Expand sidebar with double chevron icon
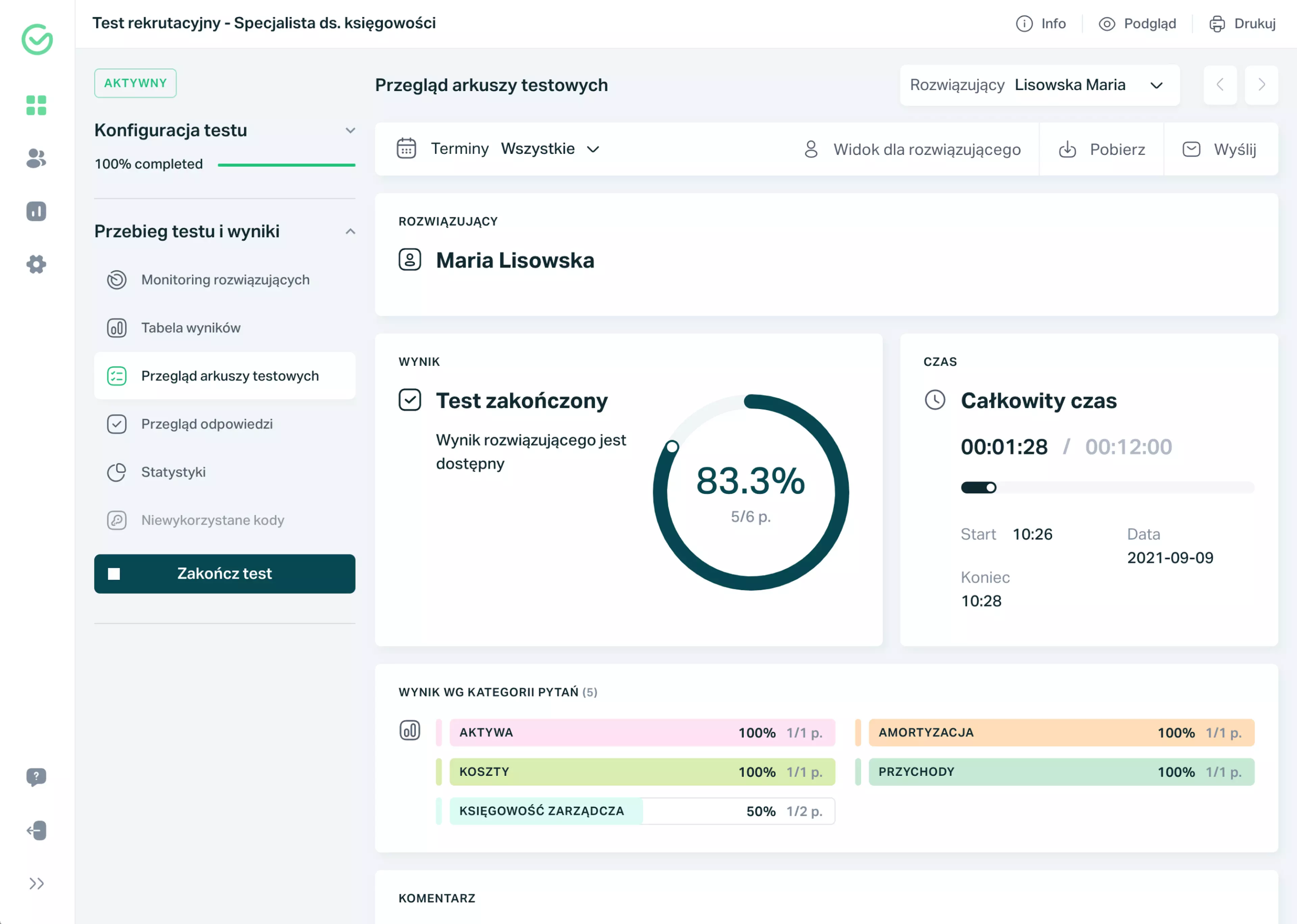This screenshot has width=1297, height=924. click(36, 883)
